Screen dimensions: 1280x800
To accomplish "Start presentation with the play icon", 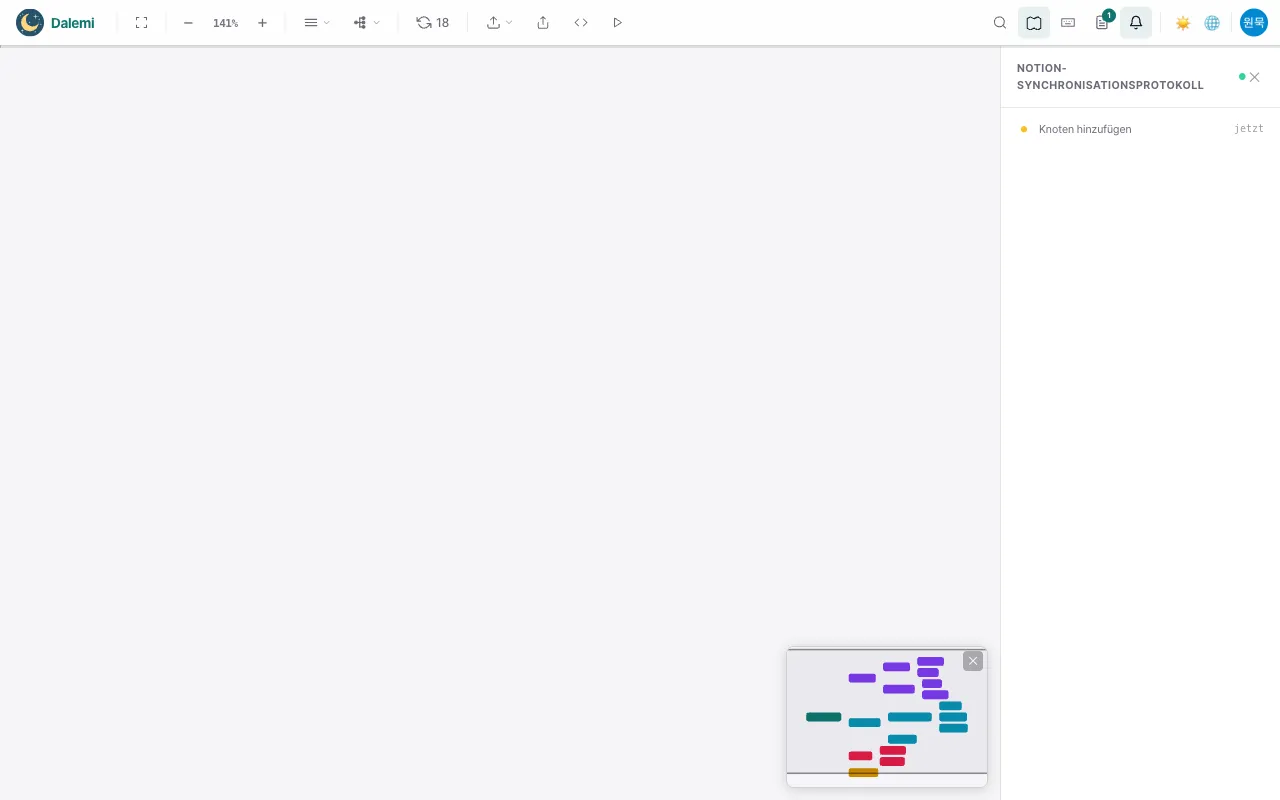I will [x=618, y=22].
